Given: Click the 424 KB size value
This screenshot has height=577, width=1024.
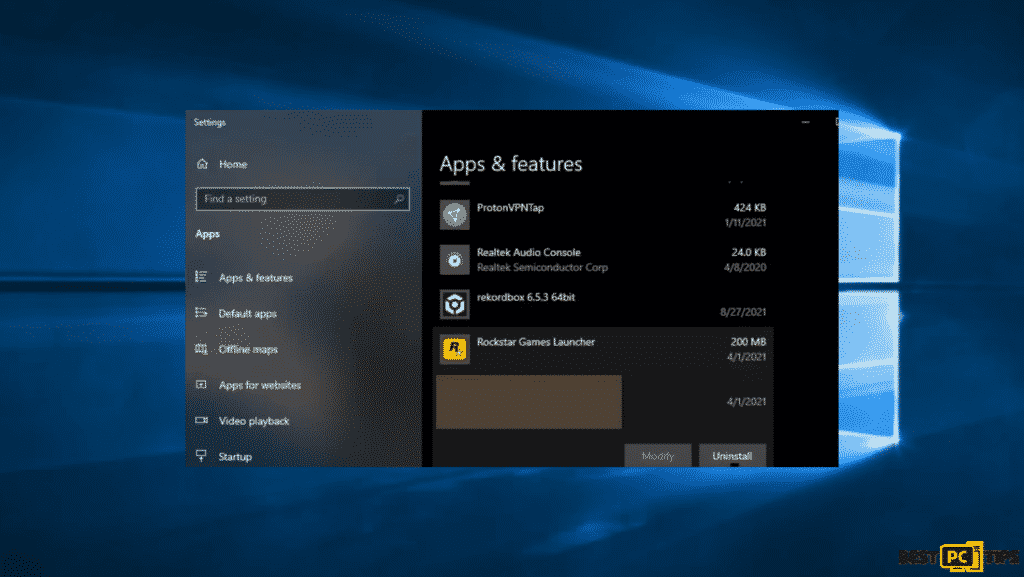Looking at the screenshot, I should 750,208.
